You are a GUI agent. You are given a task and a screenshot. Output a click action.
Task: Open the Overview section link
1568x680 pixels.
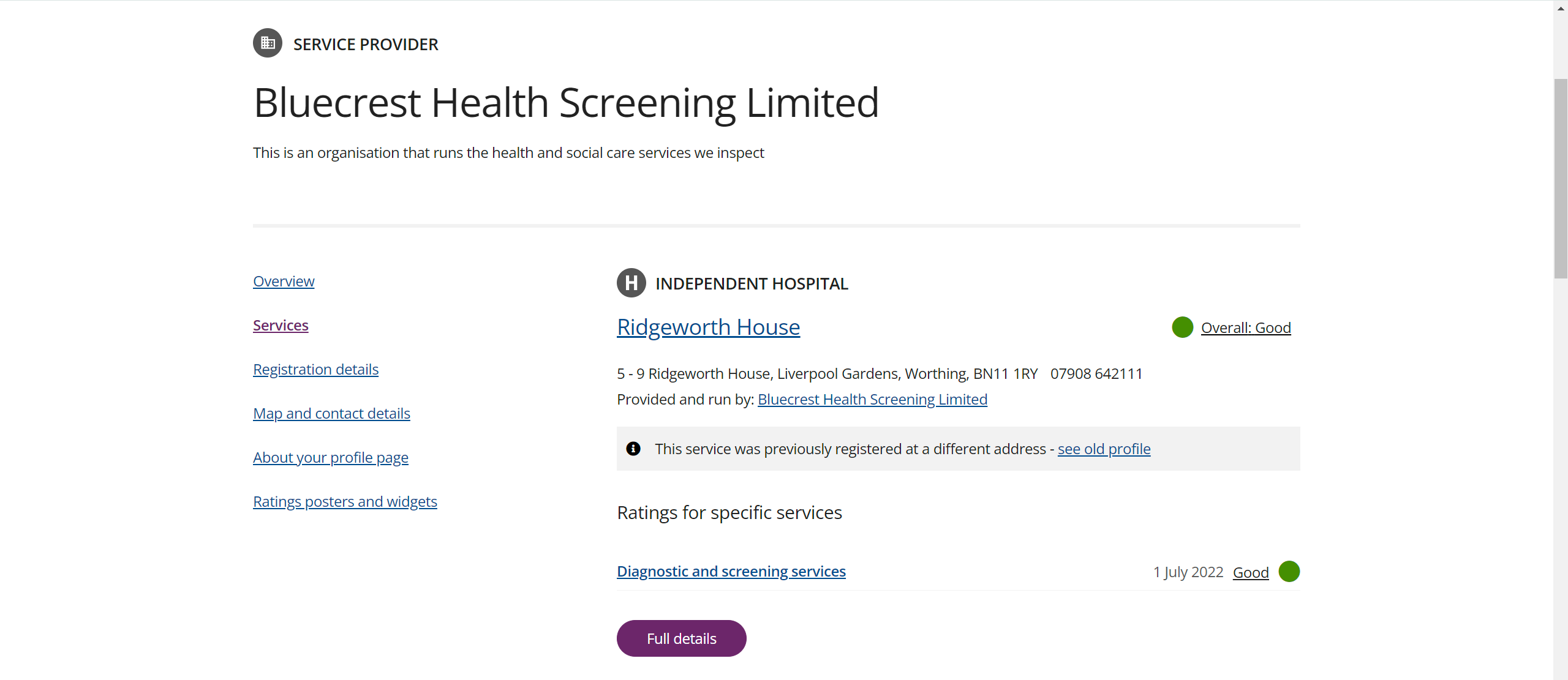tap(284, 281)
